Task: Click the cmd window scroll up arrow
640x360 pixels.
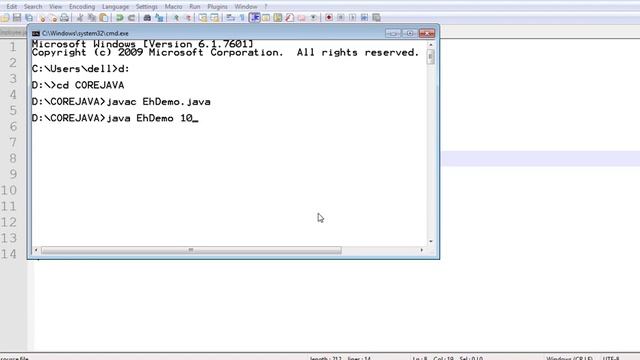Action: (431, 44)
